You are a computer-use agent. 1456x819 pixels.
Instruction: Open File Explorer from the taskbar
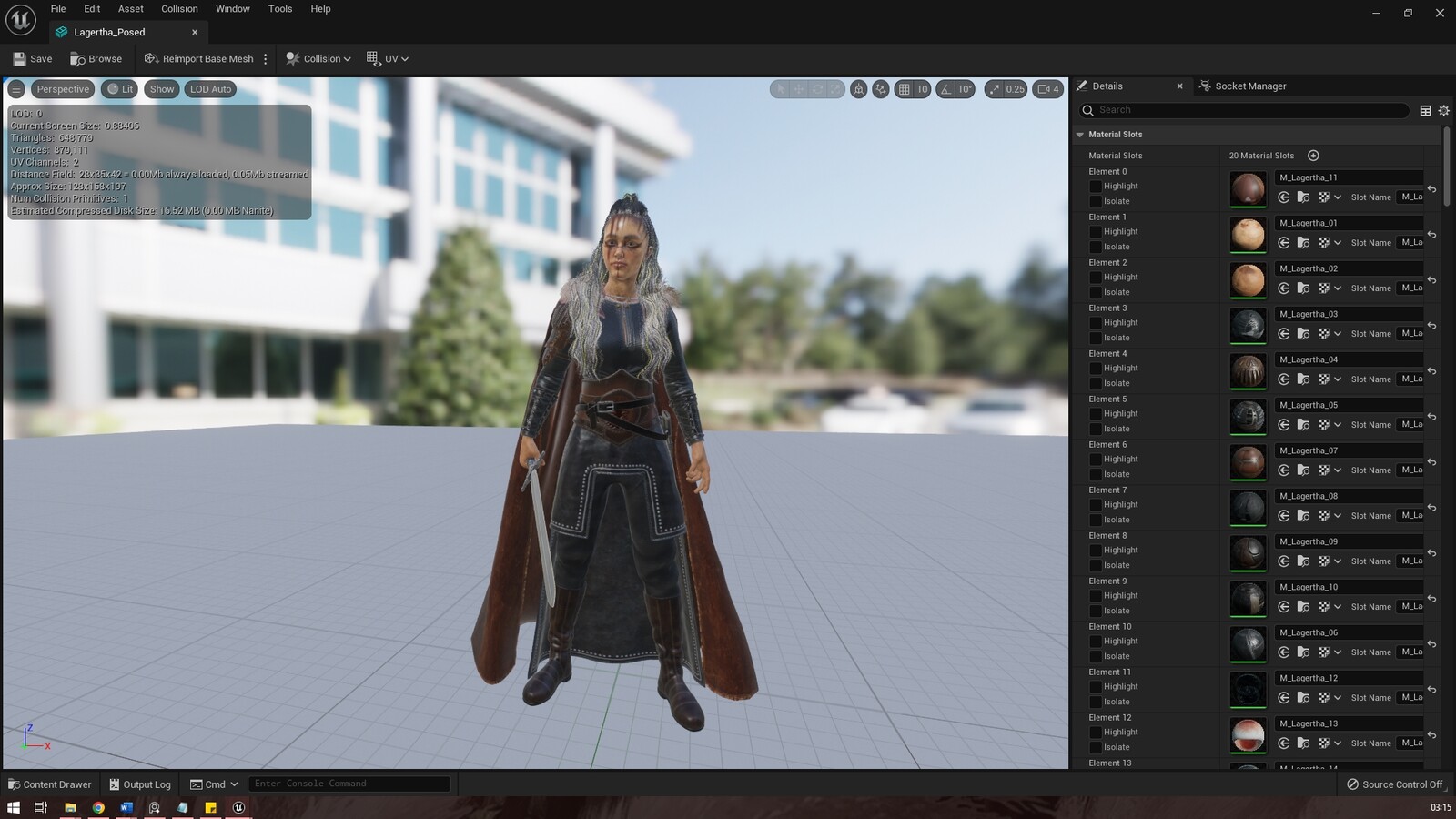point(70,807)
